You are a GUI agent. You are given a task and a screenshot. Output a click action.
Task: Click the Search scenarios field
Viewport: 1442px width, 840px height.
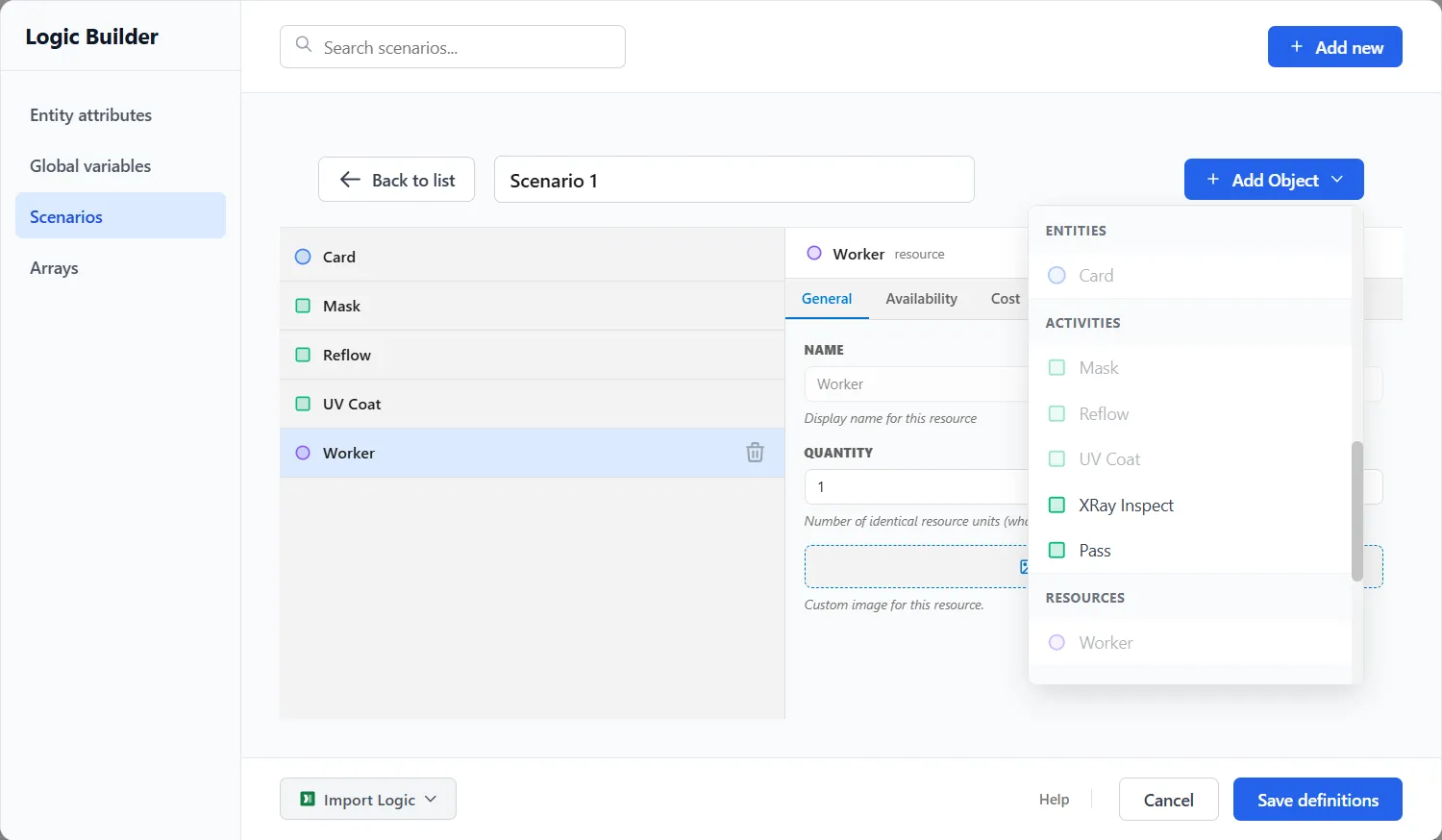[453, 47]
